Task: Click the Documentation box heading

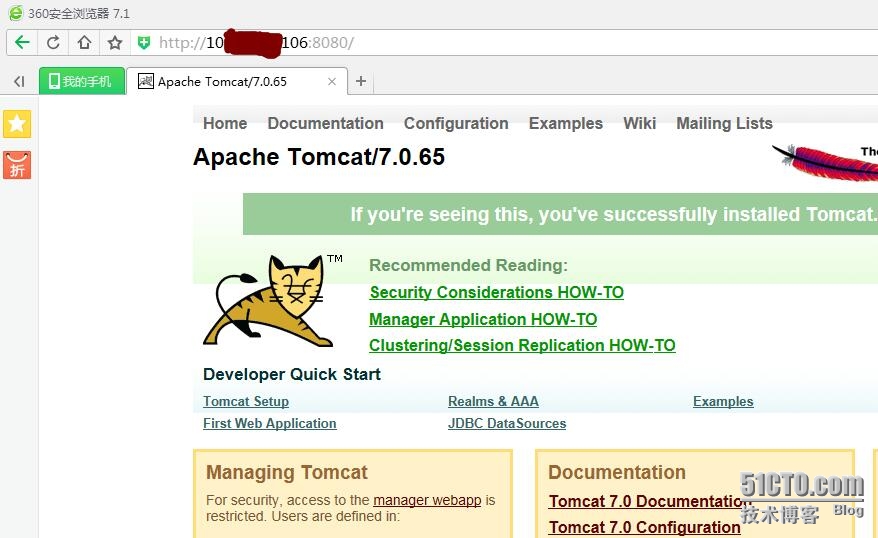Action: [617, 472]
